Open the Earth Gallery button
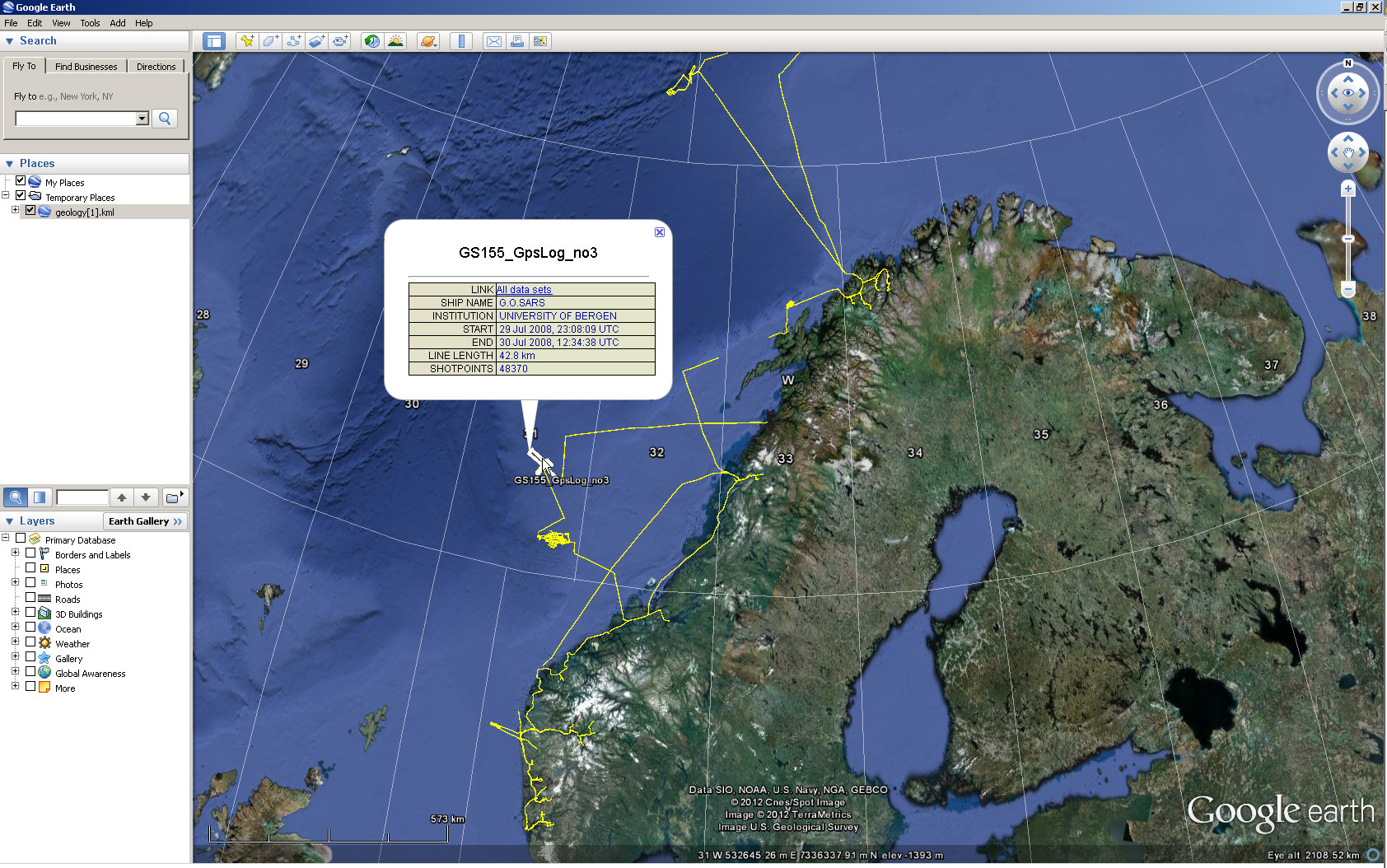Viewport: 1387px width, 868px height. [145, 521]
